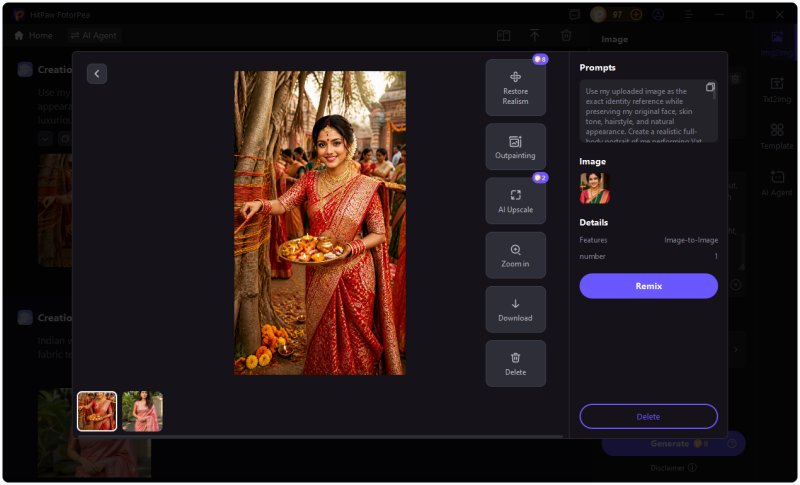Click the Image-to-Image feature value
Image resolution: width=800 pixels, height=485 pixels.
pos(691,240)
